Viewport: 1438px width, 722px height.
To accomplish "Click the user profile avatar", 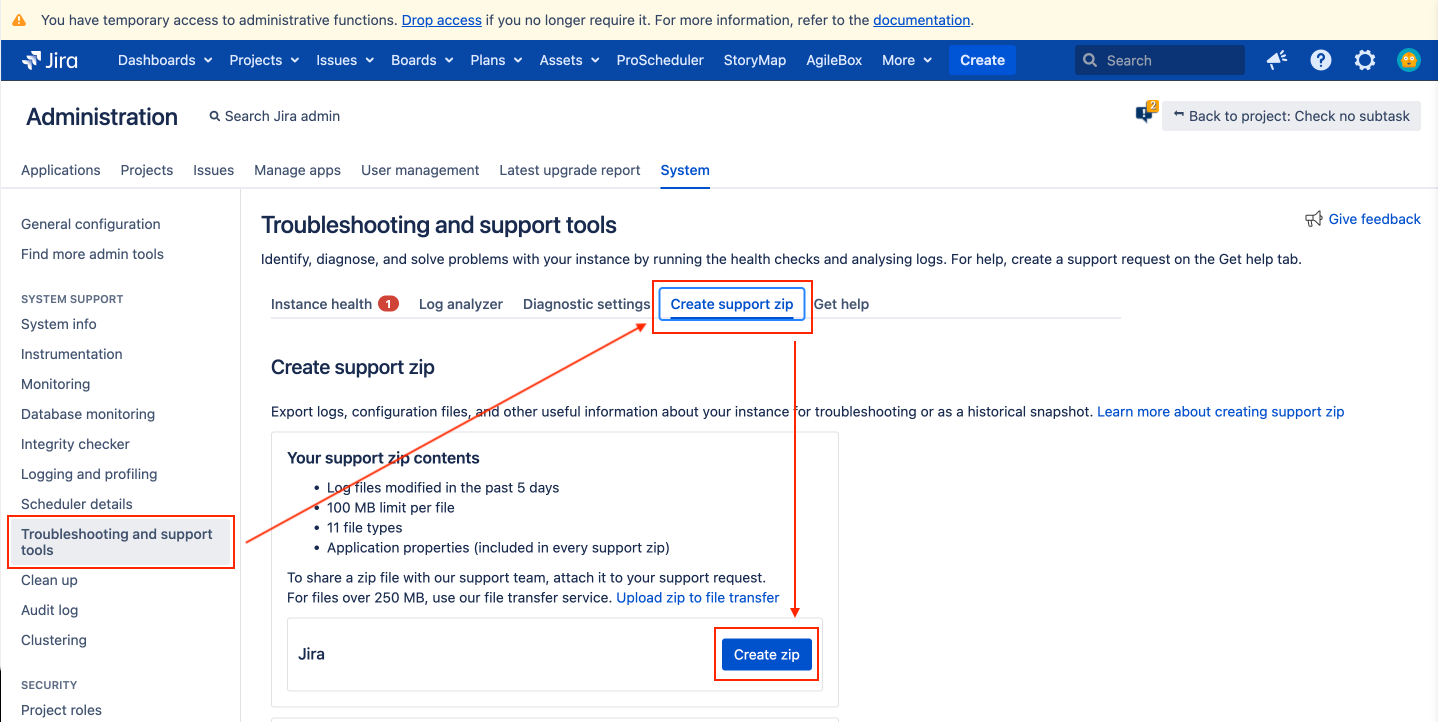I will [1408, 60].
